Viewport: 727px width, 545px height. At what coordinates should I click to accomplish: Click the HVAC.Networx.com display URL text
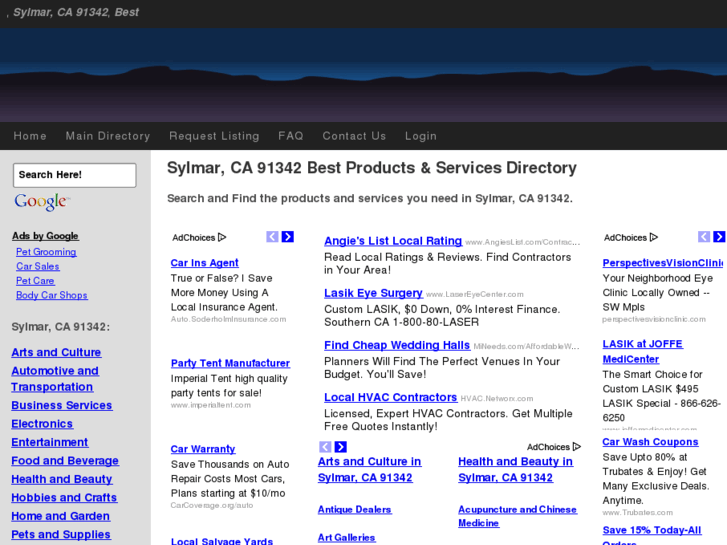[497, 398]
